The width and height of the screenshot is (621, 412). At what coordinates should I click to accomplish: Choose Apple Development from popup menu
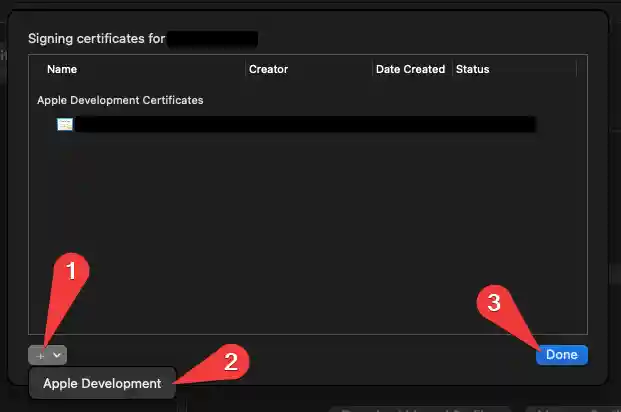point(102,383)
